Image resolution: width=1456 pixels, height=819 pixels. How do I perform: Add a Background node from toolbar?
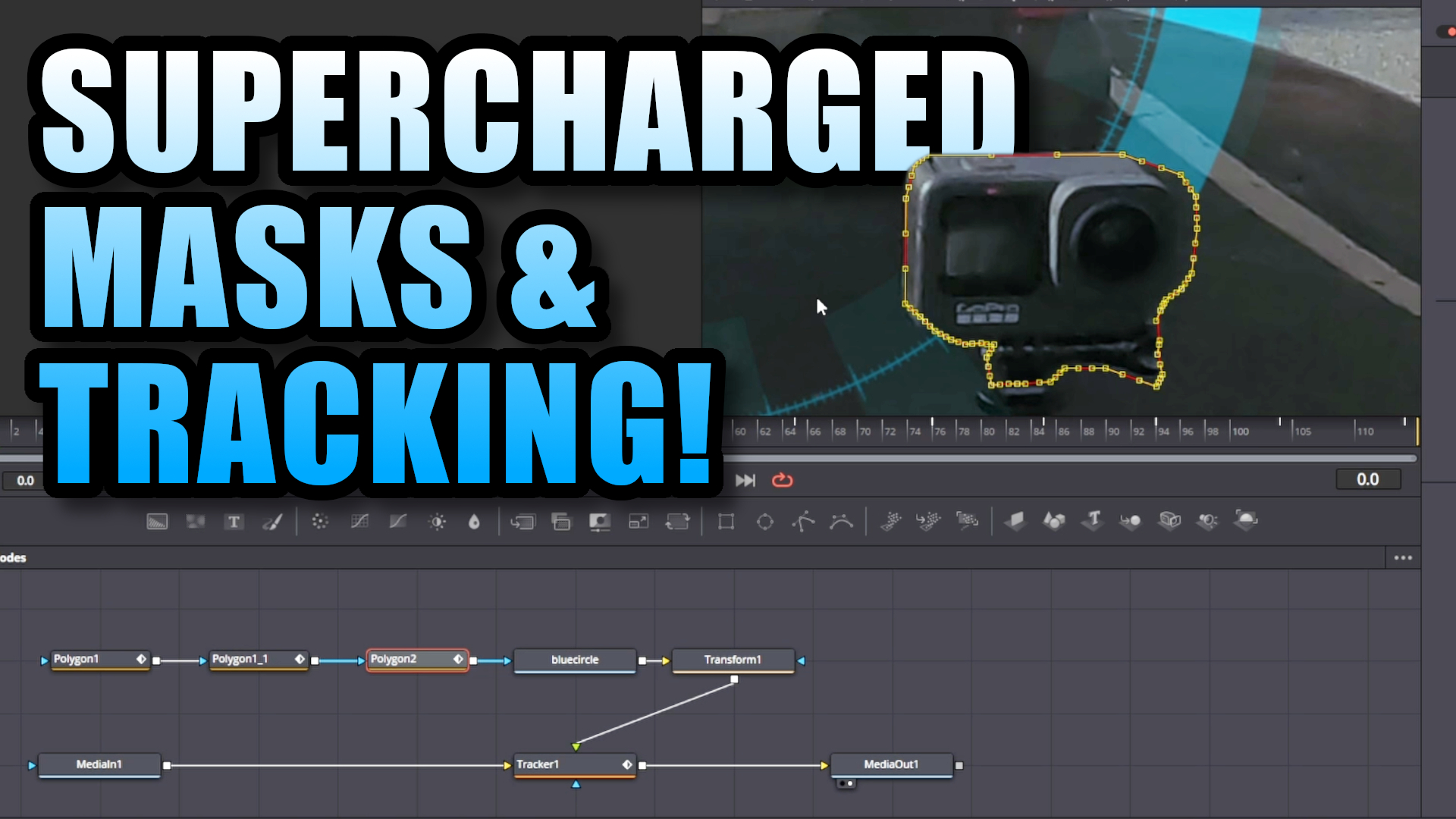coord(157,522)
